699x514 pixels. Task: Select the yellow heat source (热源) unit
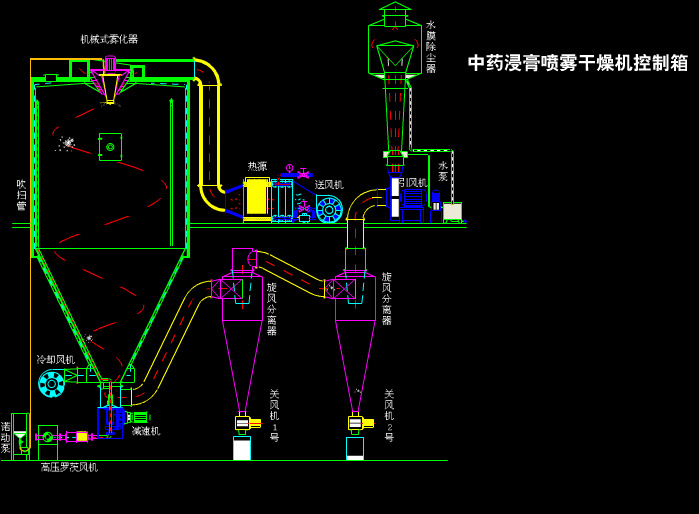[x=257, y=197]
